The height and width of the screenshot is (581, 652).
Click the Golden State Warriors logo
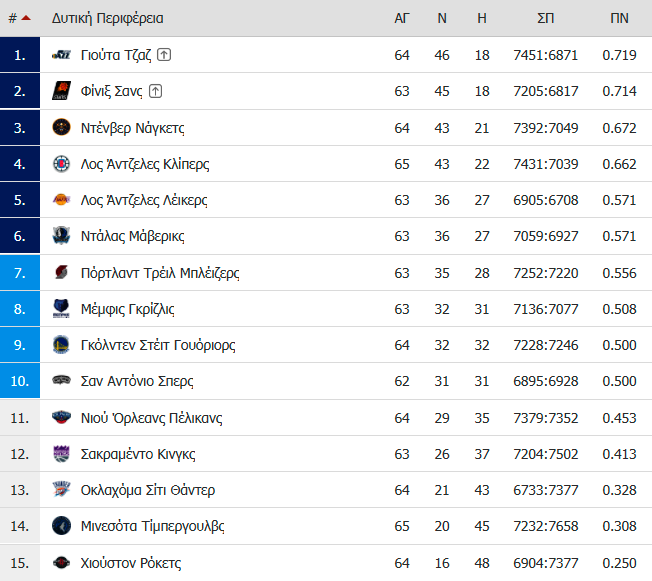tap(61, 345)
